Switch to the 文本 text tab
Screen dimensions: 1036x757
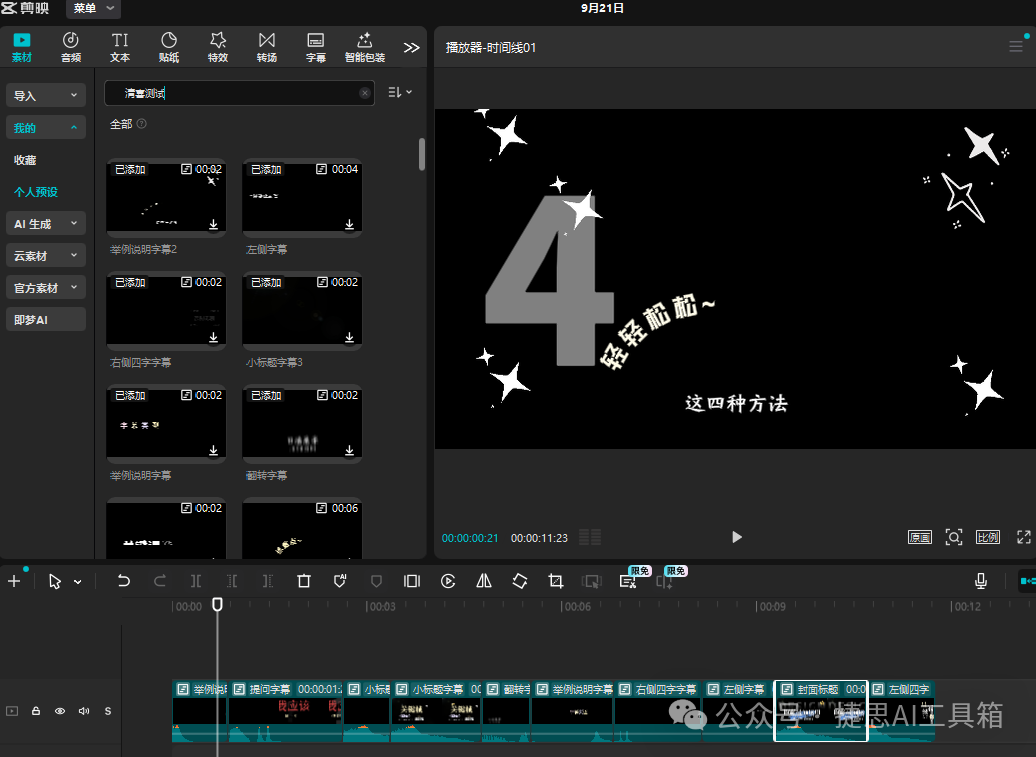[x=120, y=48]
